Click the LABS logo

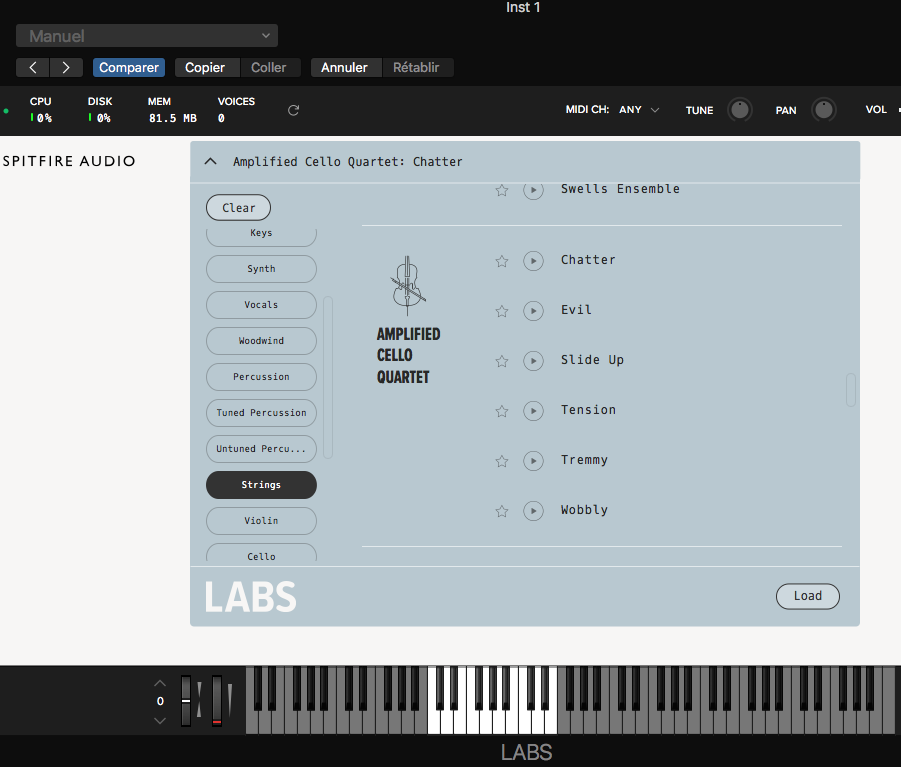251,596
